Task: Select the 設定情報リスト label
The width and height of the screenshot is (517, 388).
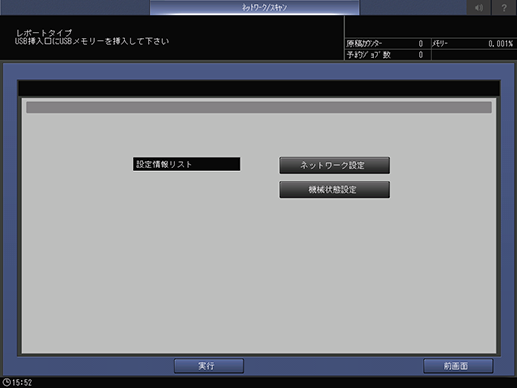Action: pos(186,164)
